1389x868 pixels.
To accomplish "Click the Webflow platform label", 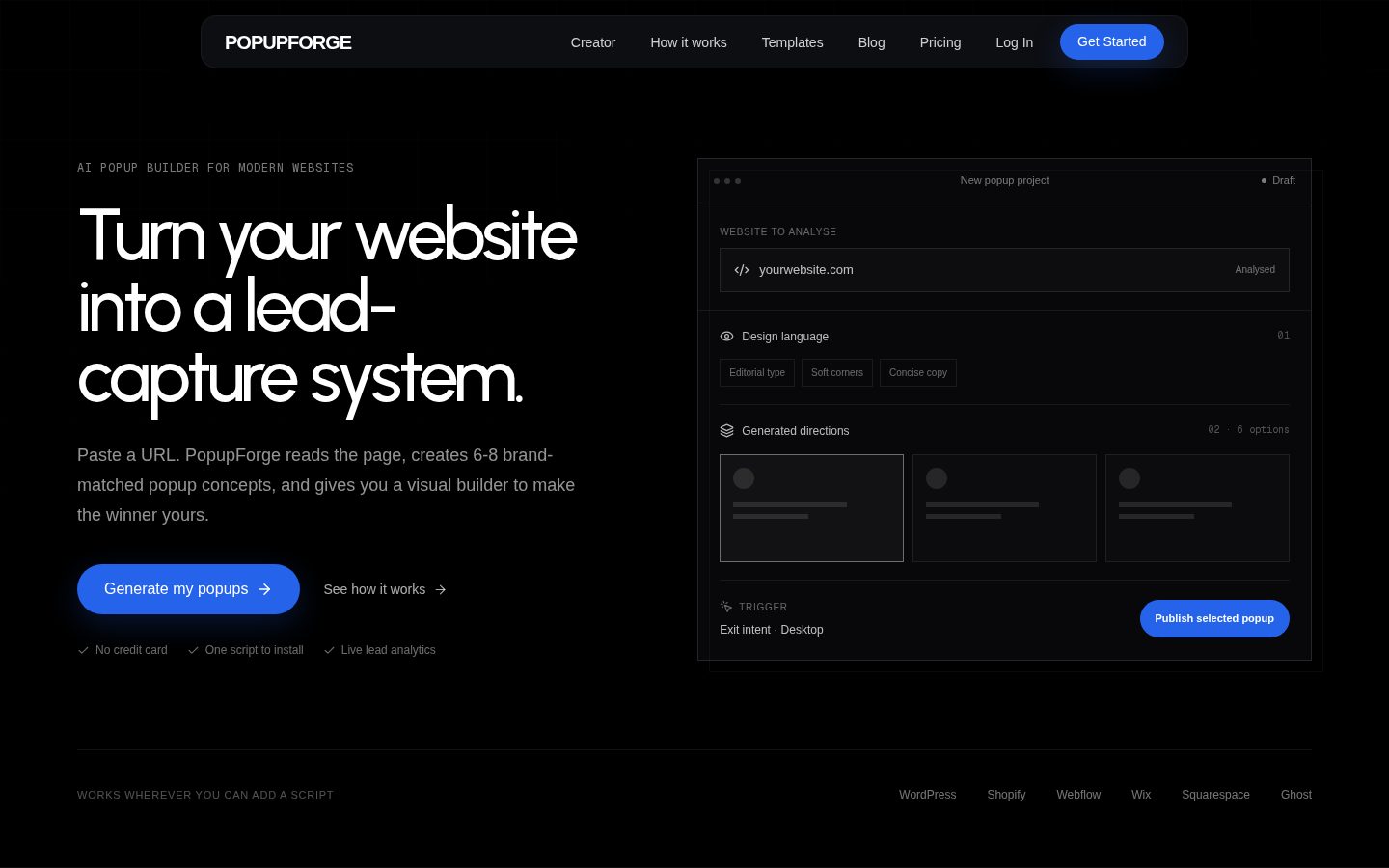I will [1078, 795].
